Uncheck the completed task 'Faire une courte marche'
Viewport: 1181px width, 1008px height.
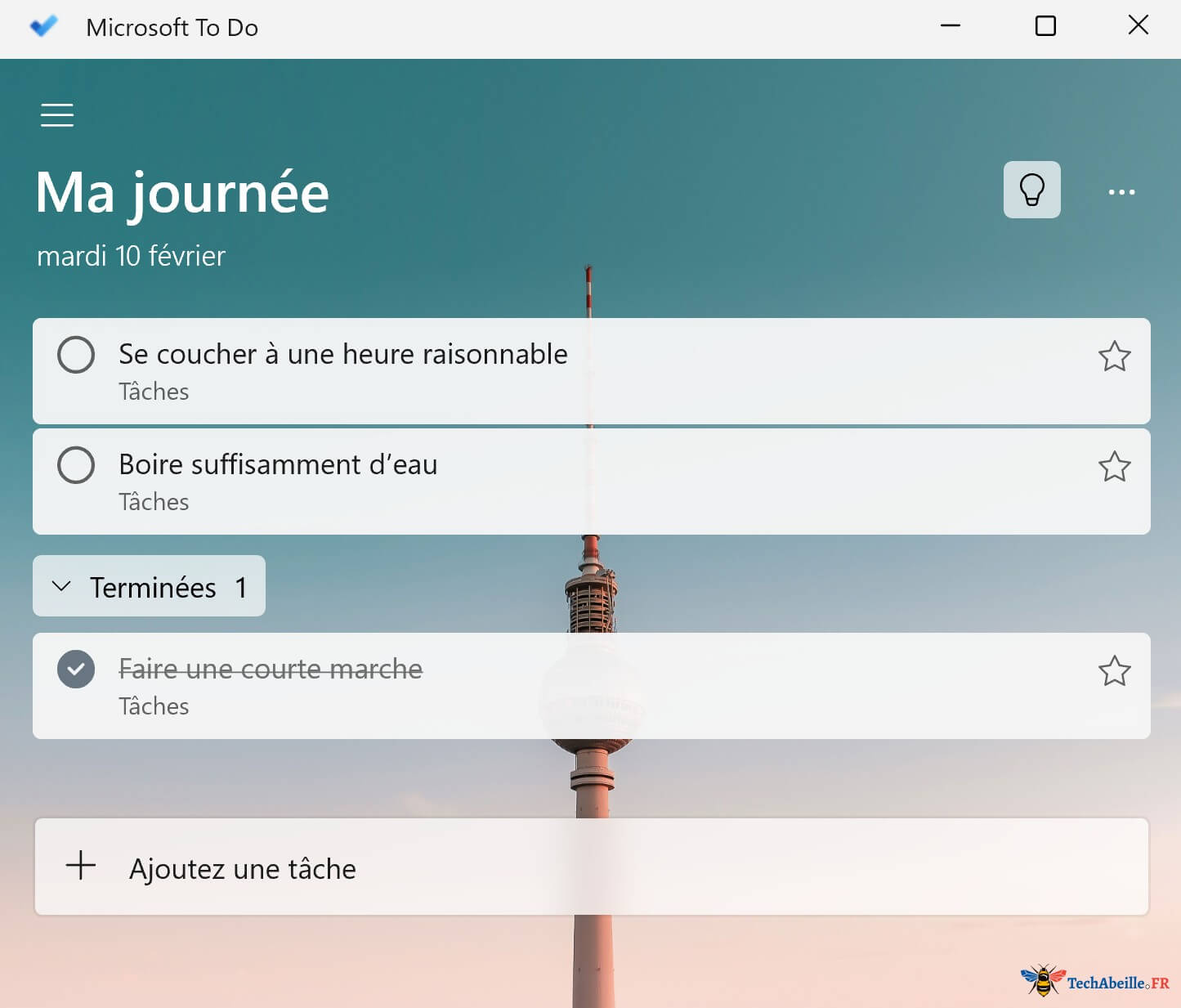[x=76, y=670]
